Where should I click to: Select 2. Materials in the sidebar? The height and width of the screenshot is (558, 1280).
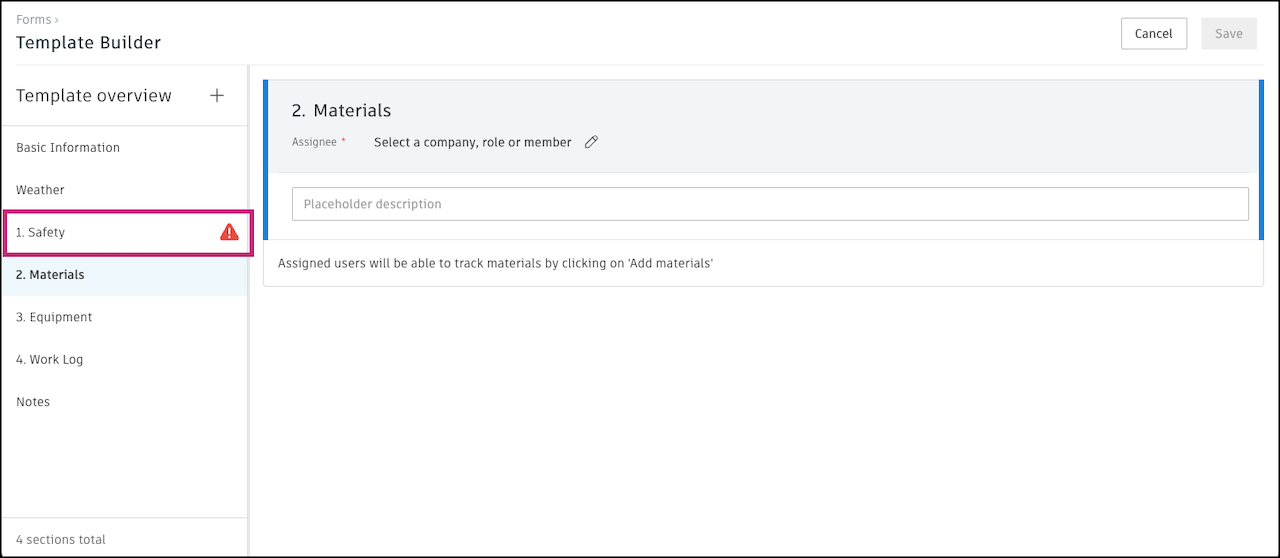click(50, 275)
